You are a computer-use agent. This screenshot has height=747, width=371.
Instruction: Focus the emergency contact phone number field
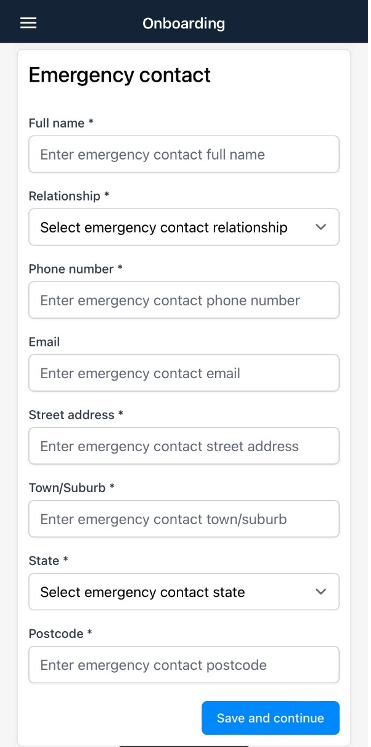(x=184, y=300)
